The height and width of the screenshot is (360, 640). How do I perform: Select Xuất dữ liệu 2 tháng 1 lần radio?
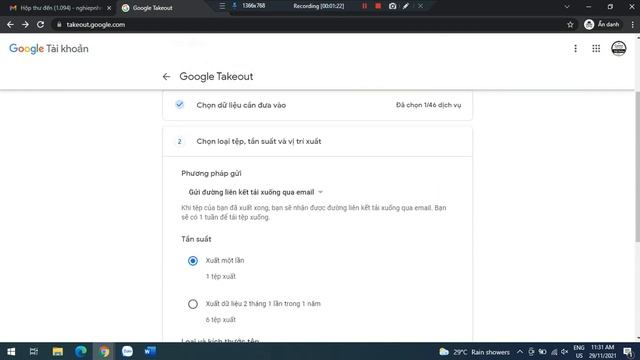click(193, 304)
